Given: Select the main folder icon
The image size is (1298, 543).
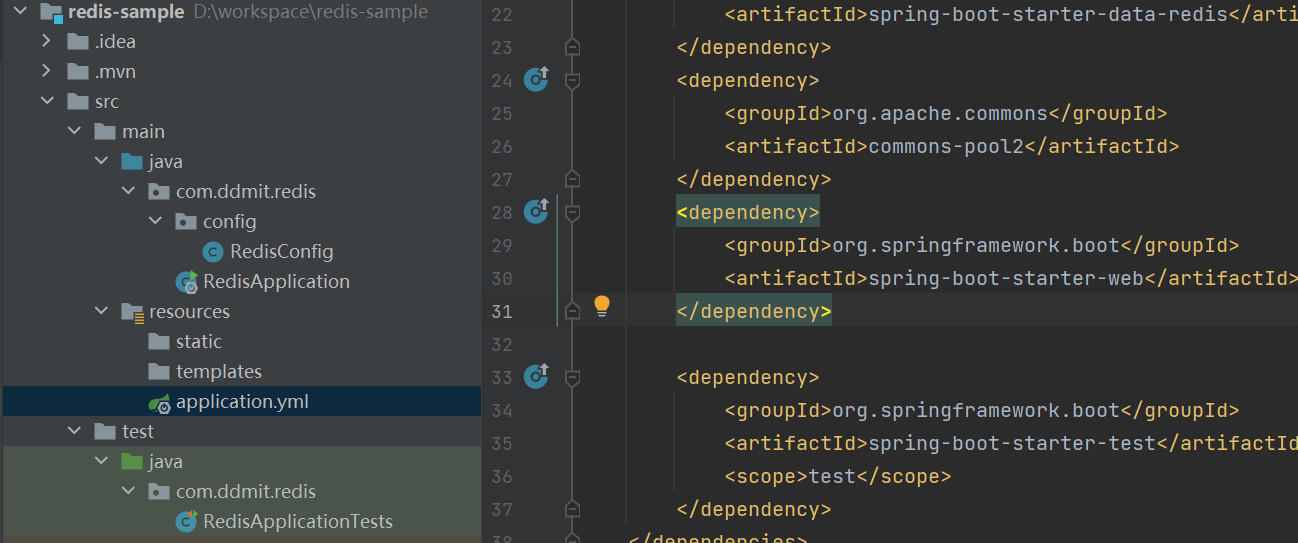Looking at the screenshot, I should (x=104, y=132).
